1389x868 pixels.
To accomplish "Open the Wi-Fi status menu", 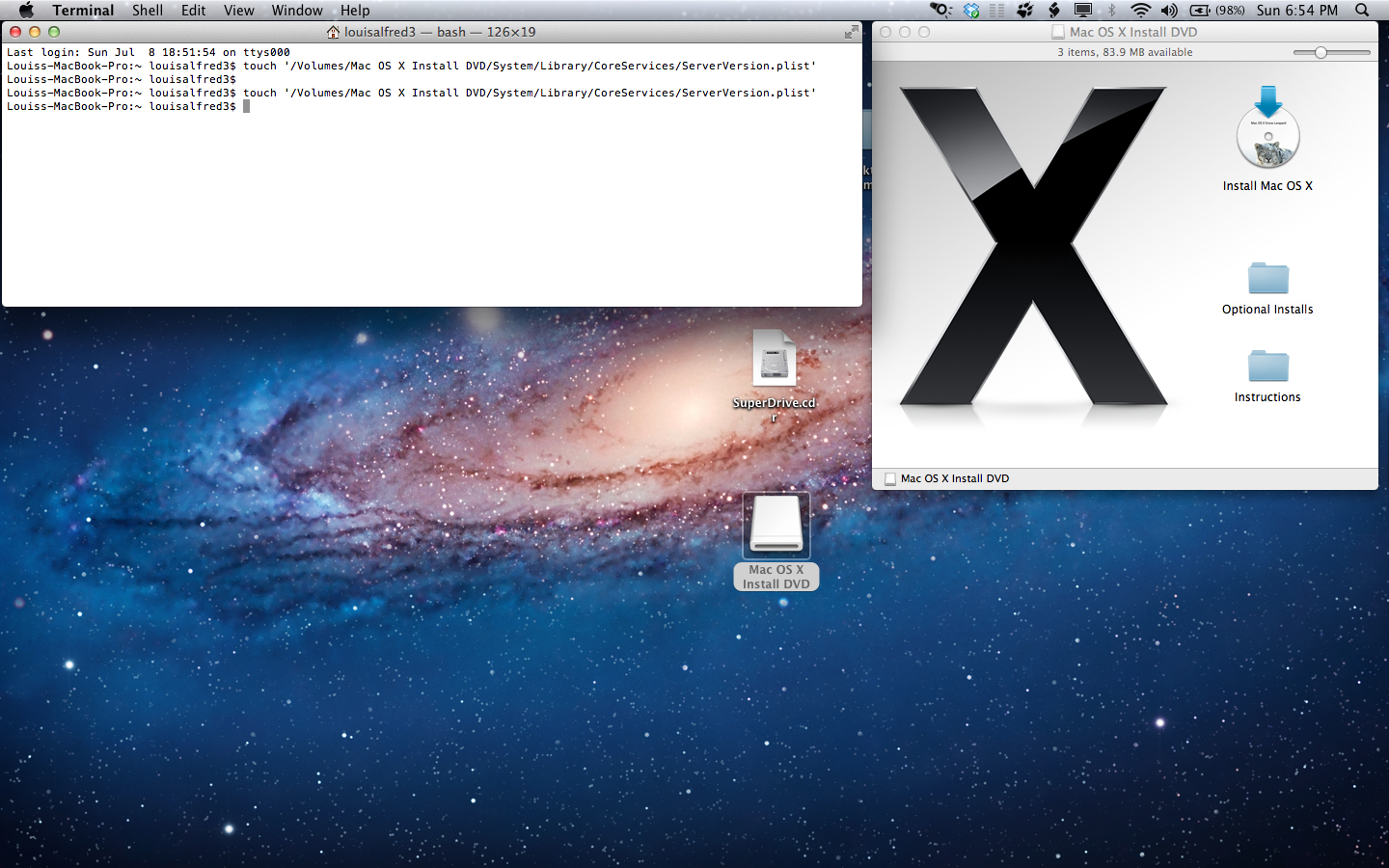I will 1141,10.
